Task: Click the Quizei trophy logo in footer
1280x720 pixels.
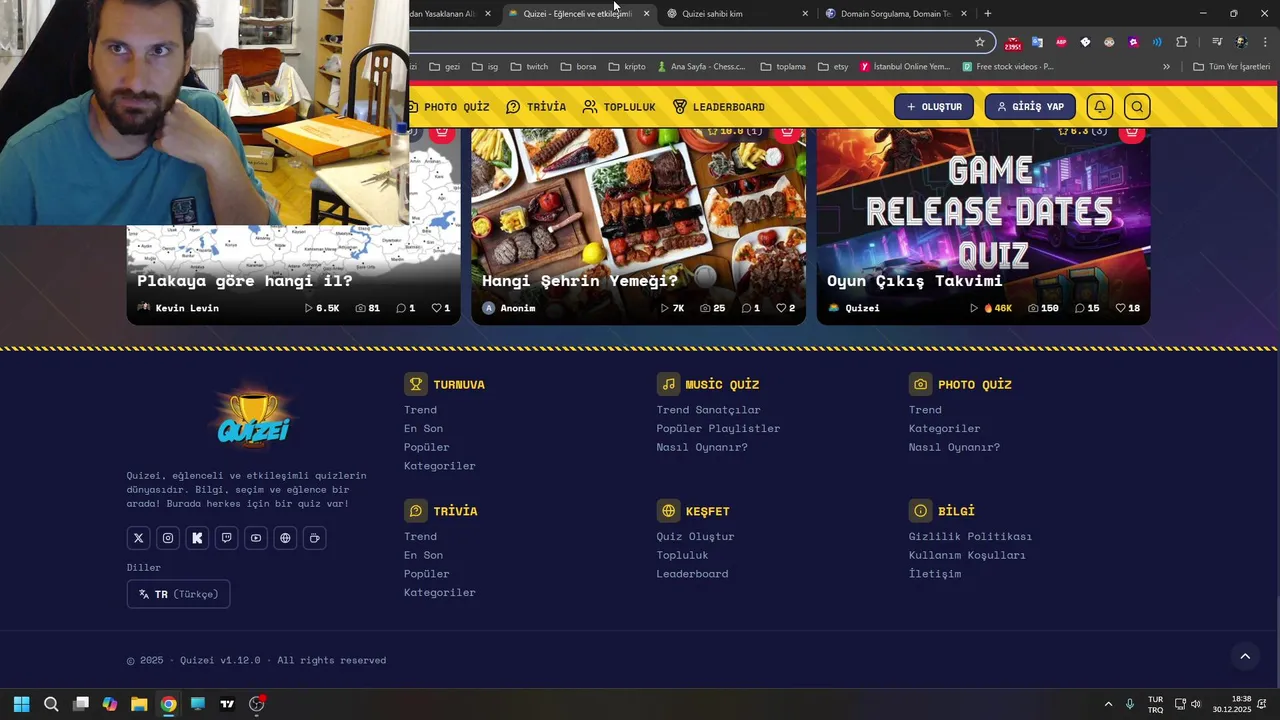Action: pos(254,417)
